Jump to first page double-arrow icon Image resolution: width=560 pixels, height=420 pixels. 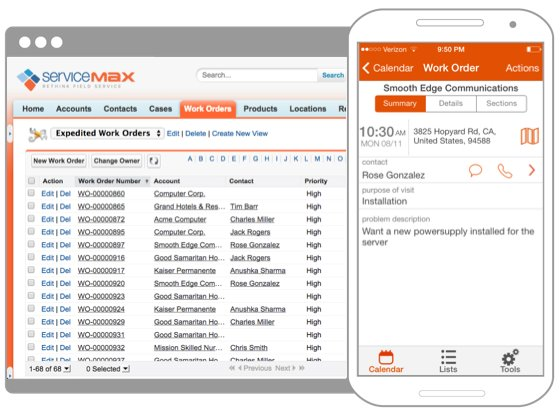point(232,368)
